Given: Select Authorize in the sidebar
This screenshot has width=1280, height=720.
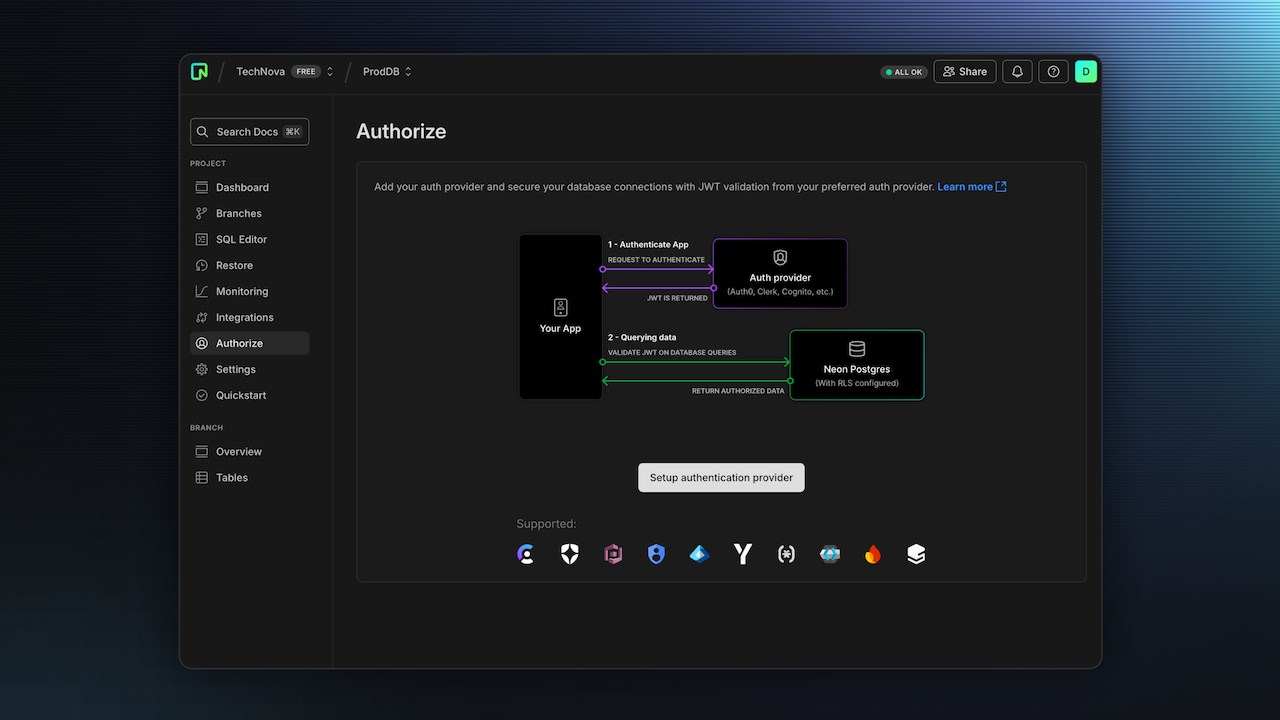Looking at the screenshot, I should coord(250,343).
